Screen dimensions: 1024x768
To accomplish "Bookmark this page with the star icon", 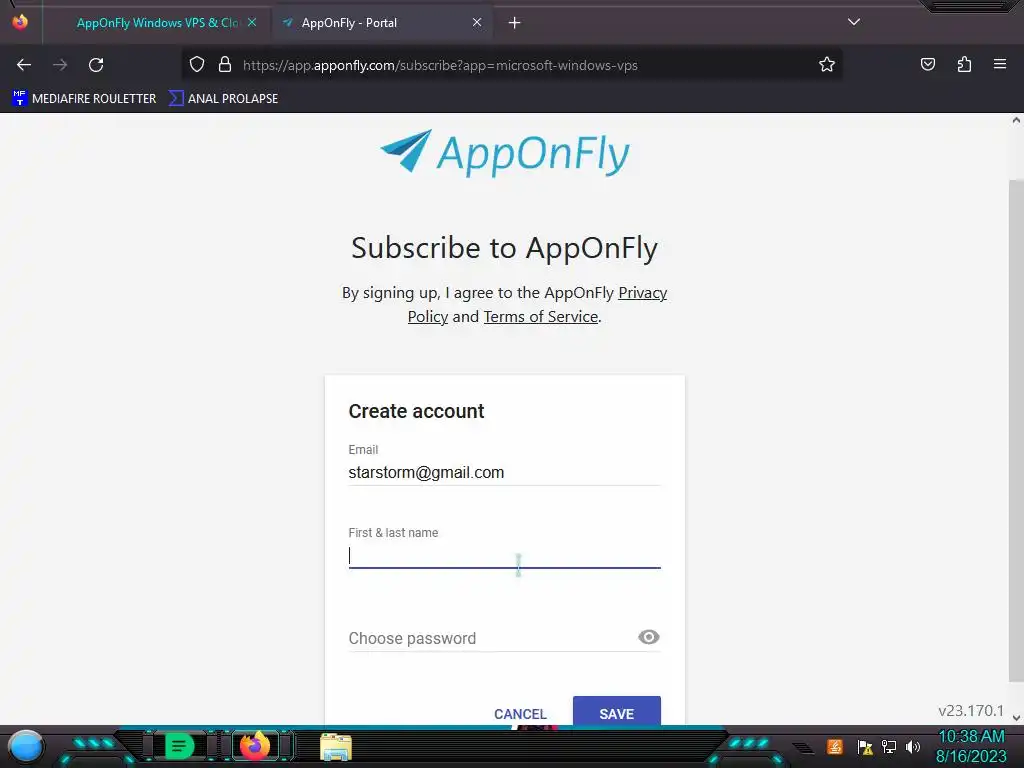I will click(x=827, y=65).
